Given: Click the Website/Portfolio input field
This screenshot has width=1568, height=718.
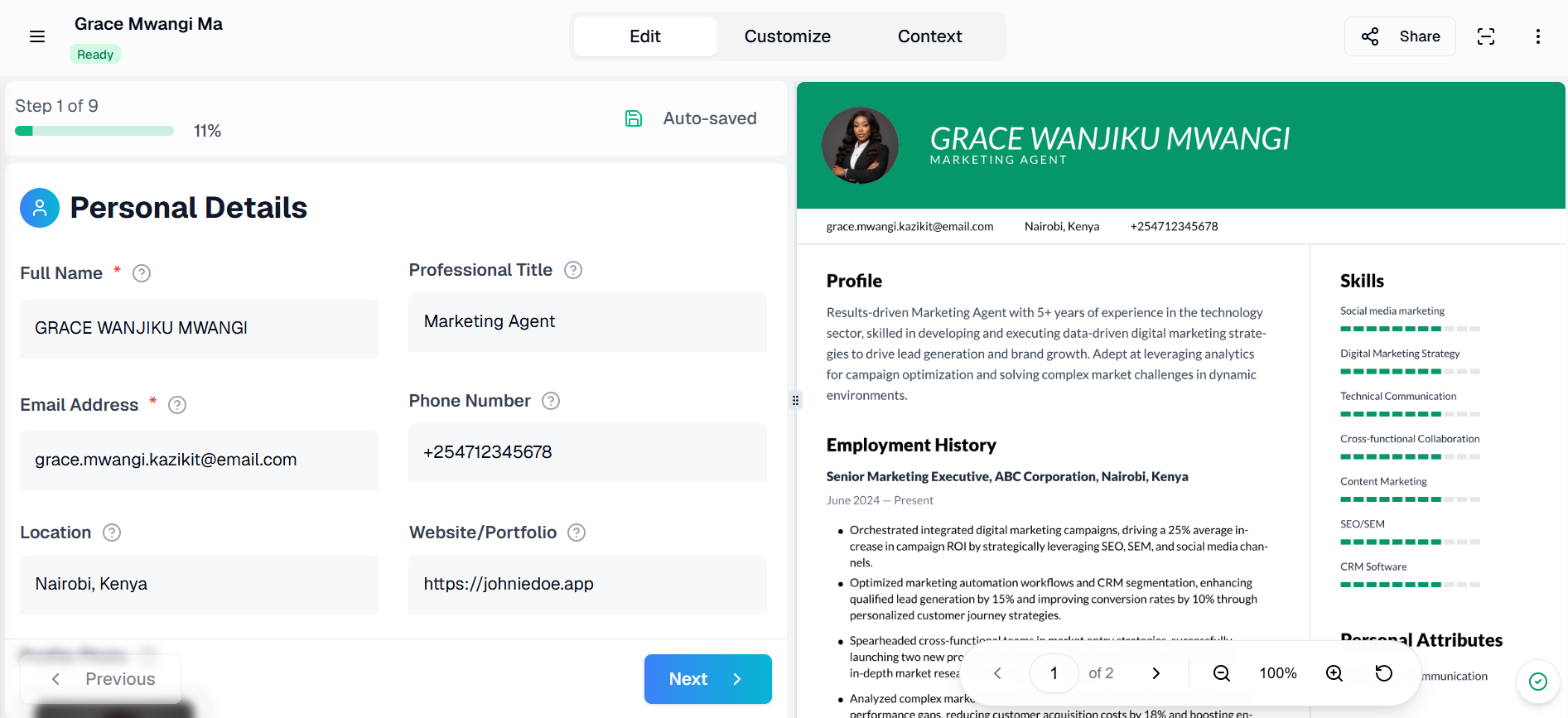Looking at the screenshot, I should coord(588,585).
